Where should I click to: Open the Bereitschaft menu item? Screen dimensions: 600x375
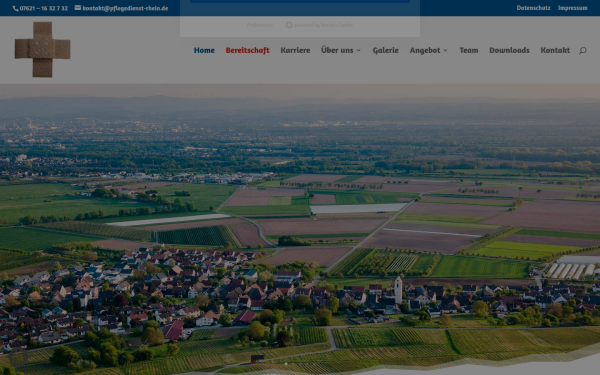pyautogui.click(x=248, y=50)
